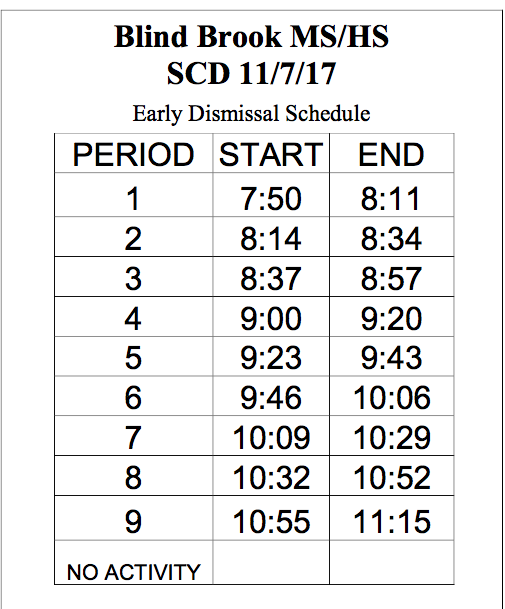
Task: Click the 10:09 start time cell
Action: coord(271,437)
